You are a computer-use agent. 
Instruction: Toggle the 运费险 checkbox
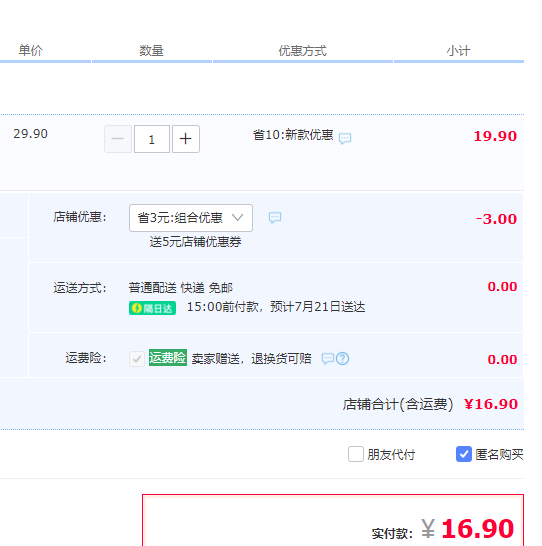[137, 359]
